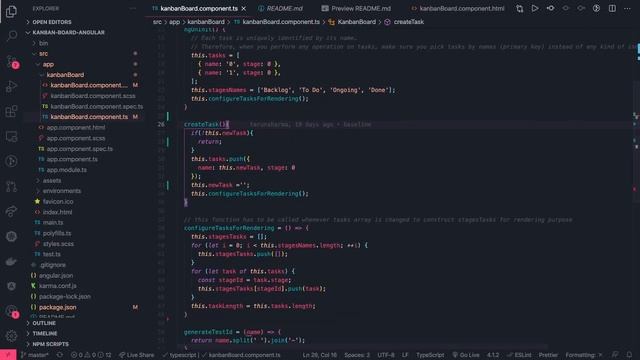Click the Split Editor icon
Image resolution: width=640 pixels, height=360 pixels.
[612, 8]
